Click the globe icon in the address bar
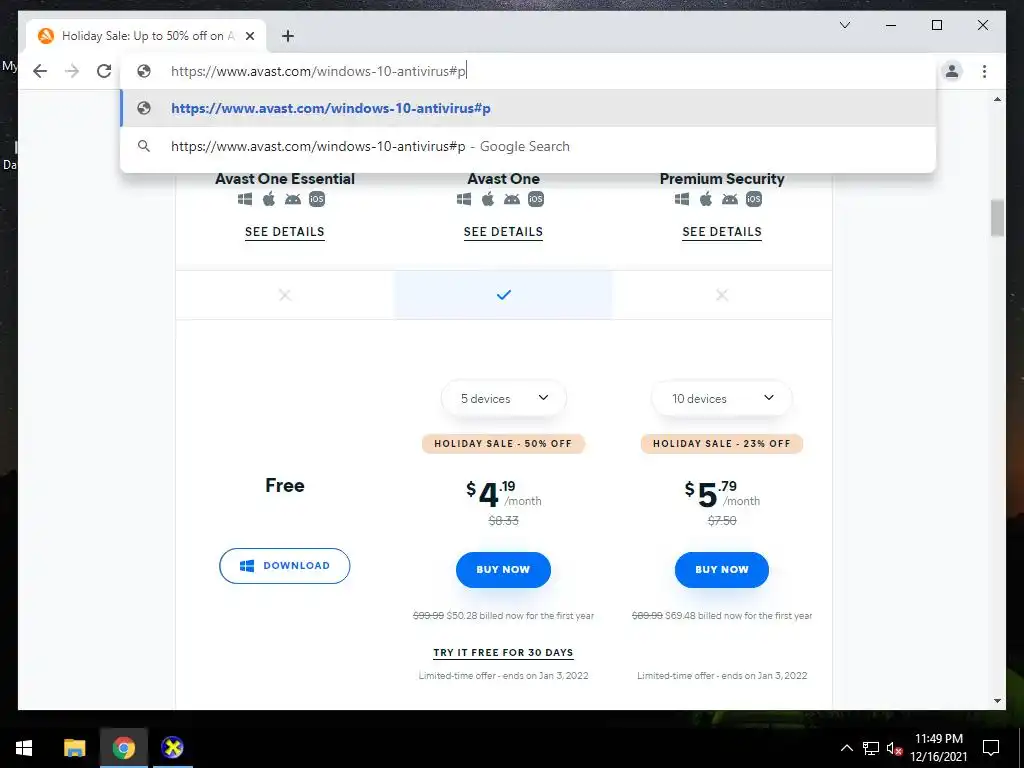This screenshot has width=1024, height=768. point(144,71)
